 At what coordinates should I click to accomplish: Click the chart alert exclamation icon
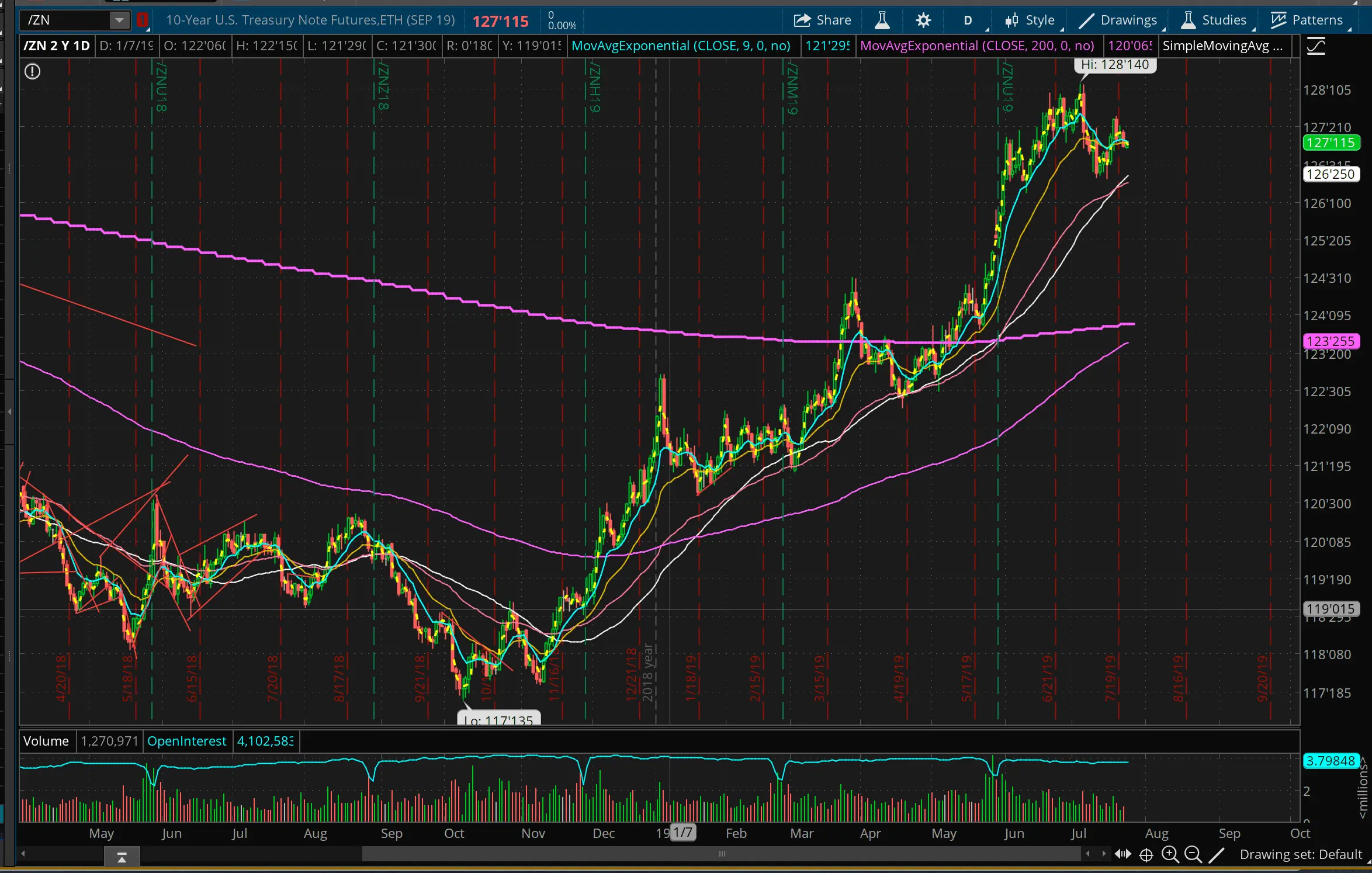point(32,71)
